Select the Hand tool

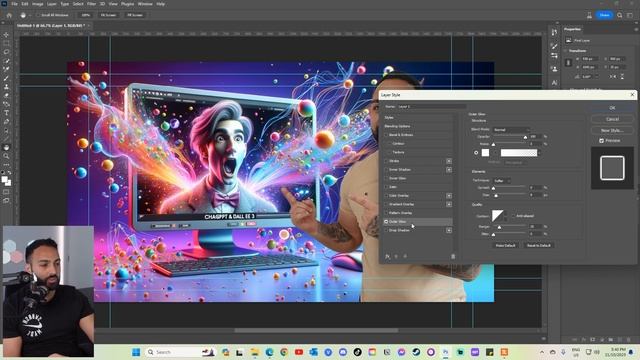point(6,147)
